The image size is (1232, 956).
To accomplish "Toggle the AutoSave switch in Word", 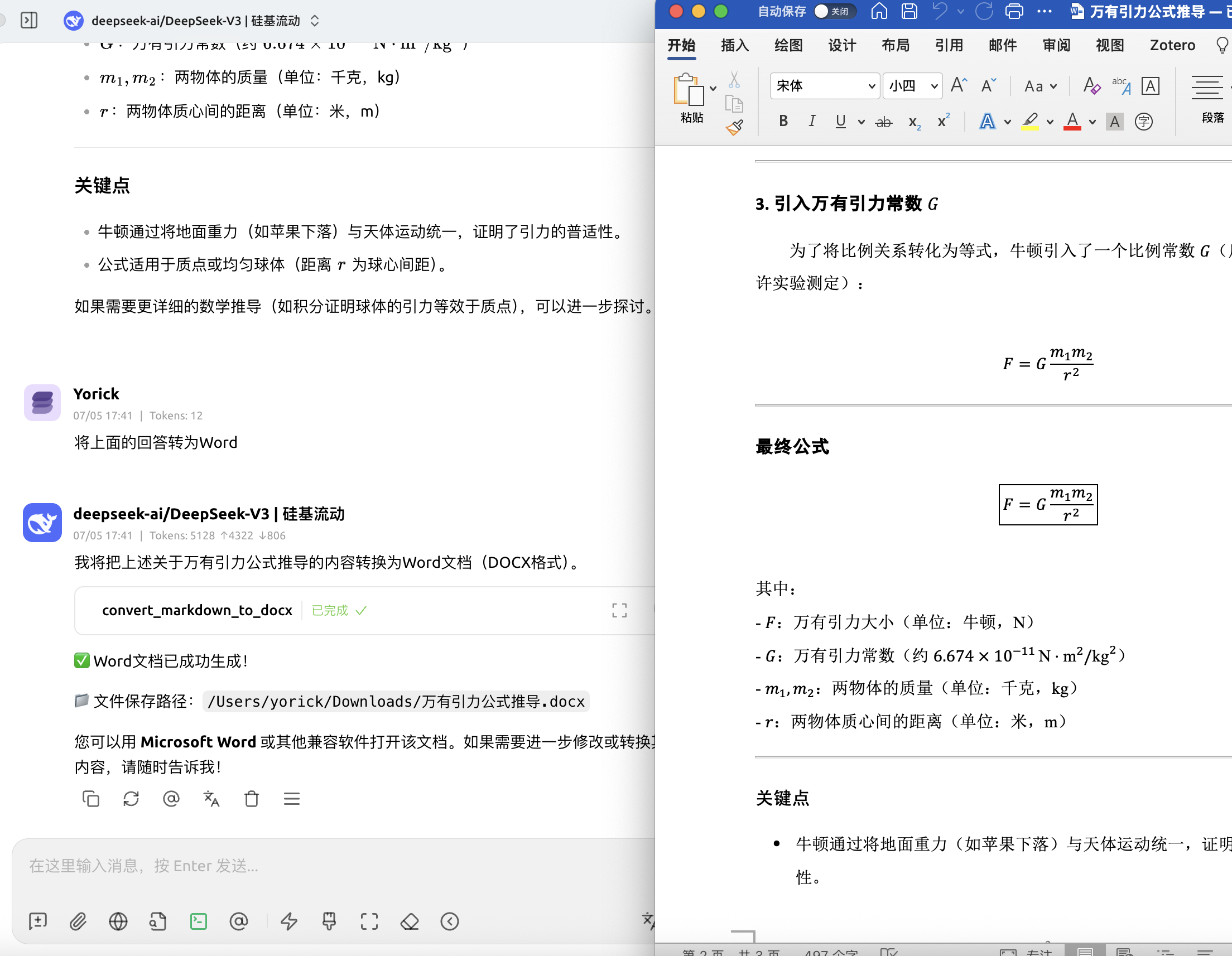I will point(834,11).
